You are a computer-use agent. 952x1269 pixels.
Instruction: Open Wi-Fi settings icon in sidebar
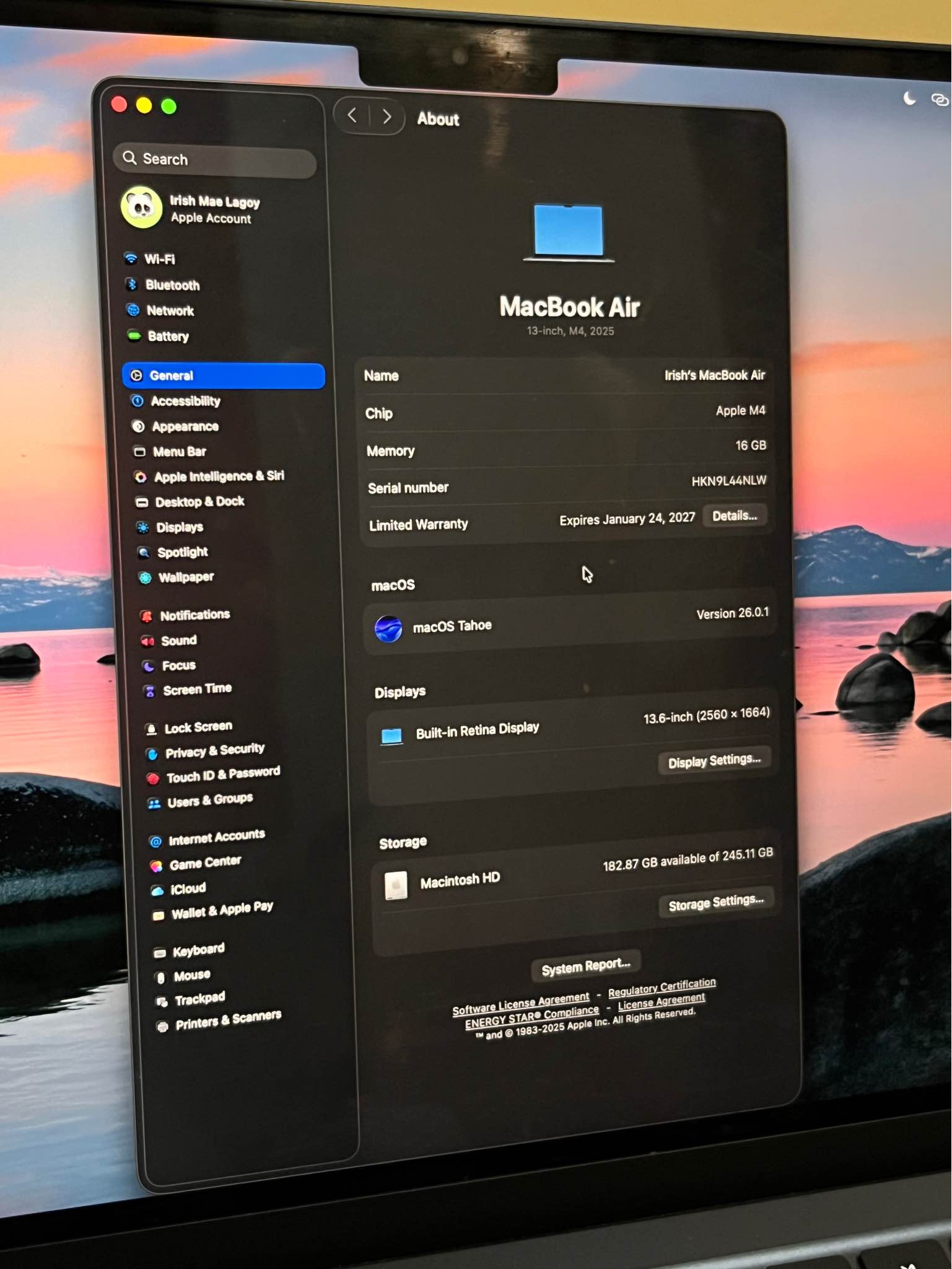click(131, 258)
